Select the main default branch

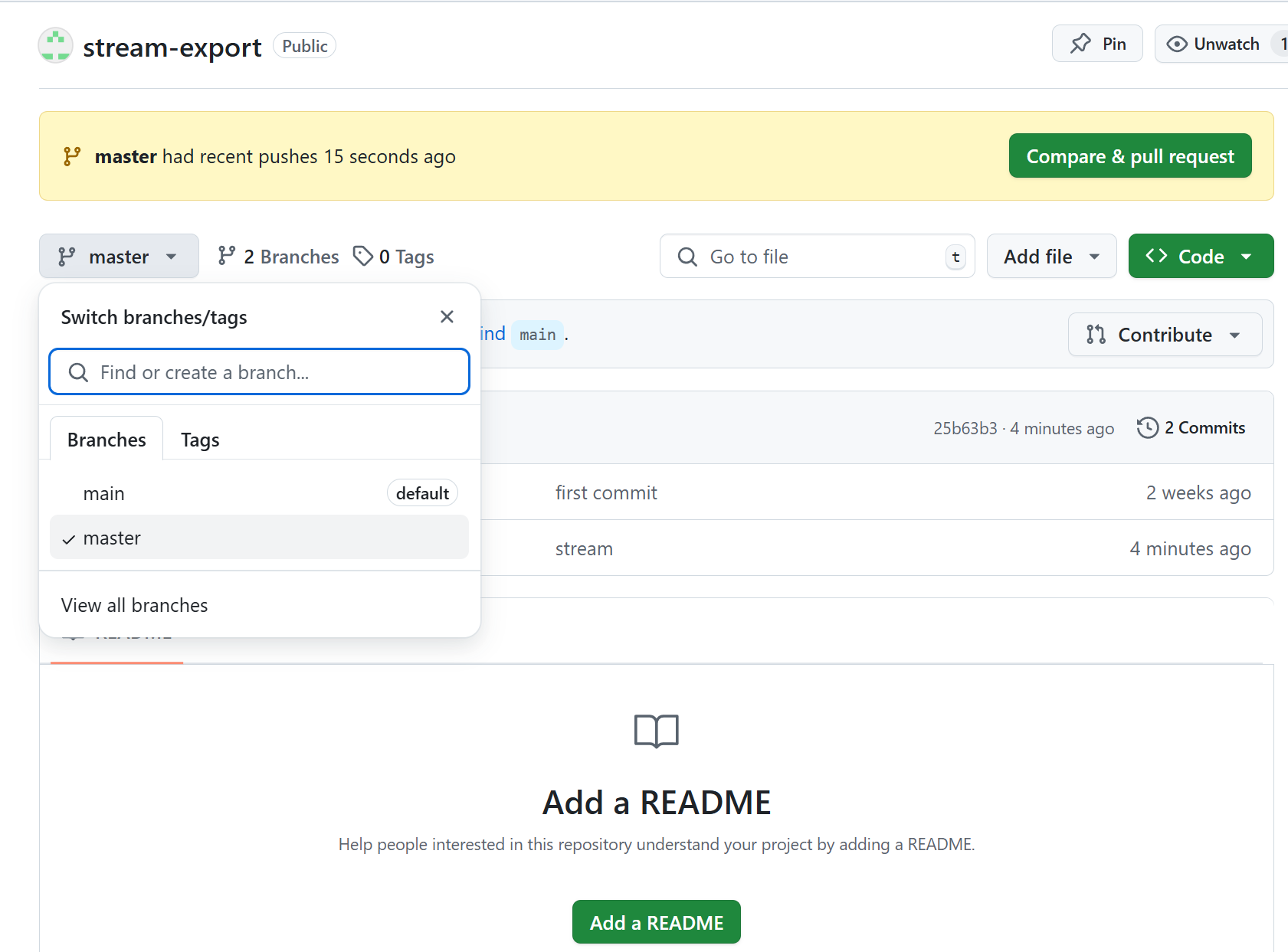[x=259, y=493]
